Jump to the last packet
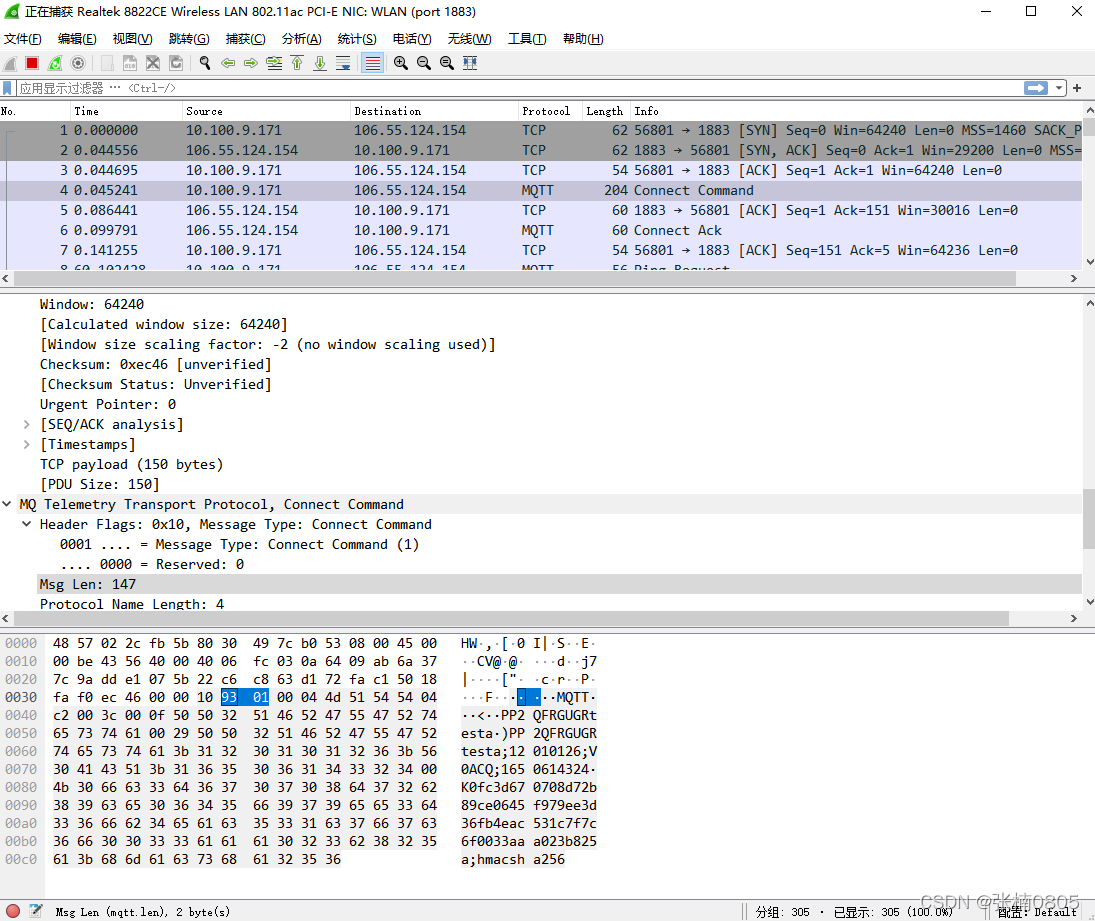The image size is (1095, 921). pos(320,63)
